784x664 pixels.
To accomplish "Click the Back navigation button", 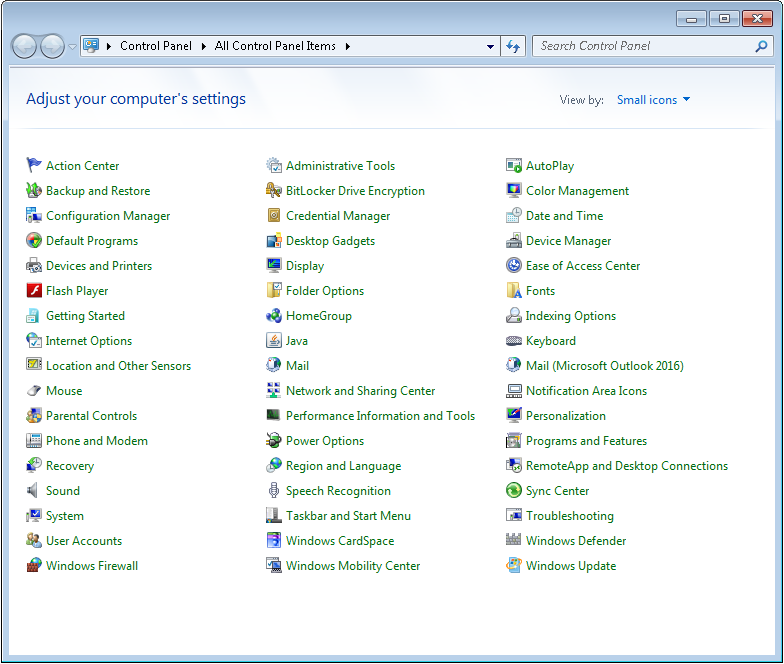I will point(24,46).
